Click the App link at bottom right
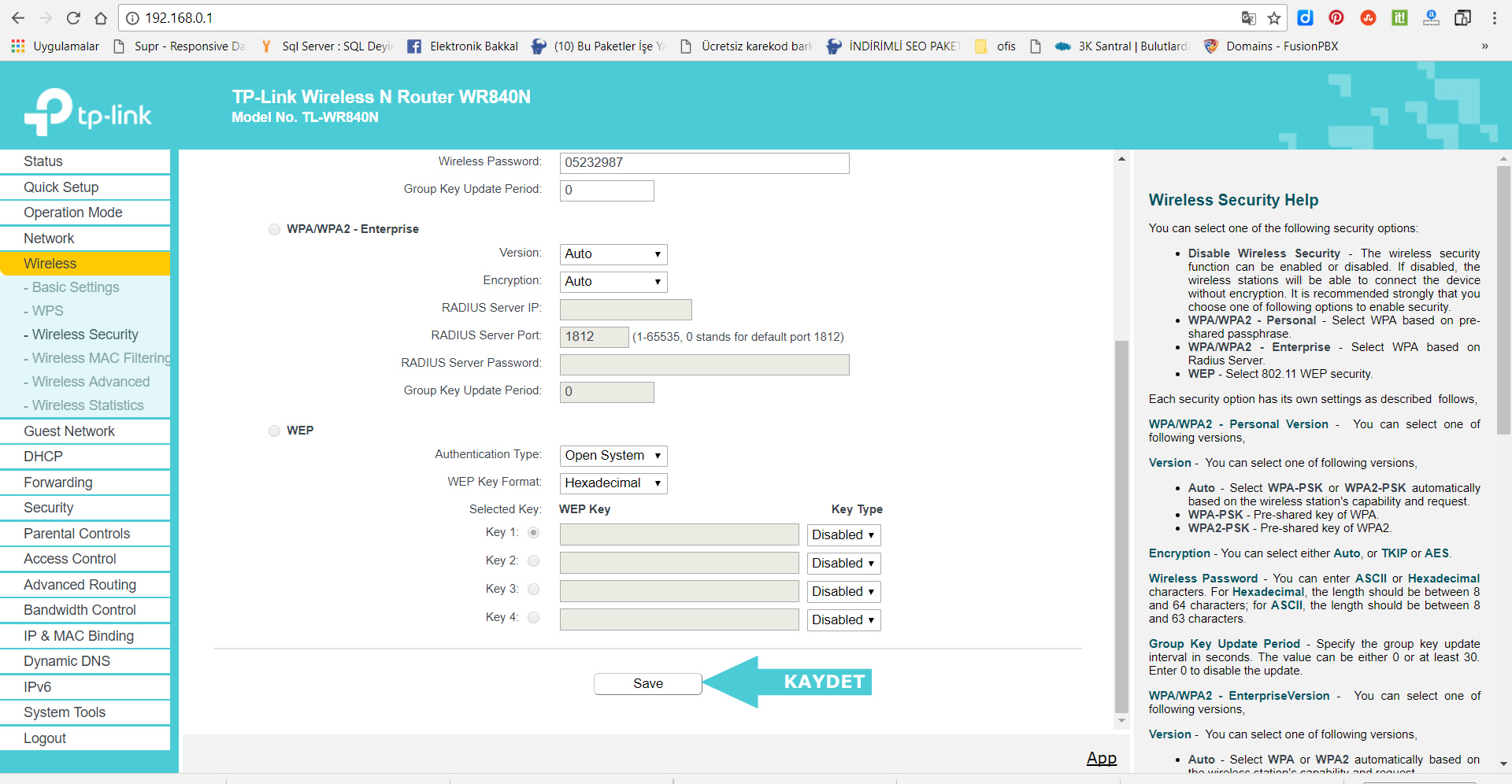The image size is (1512, 784). [x=1101, y=758]
